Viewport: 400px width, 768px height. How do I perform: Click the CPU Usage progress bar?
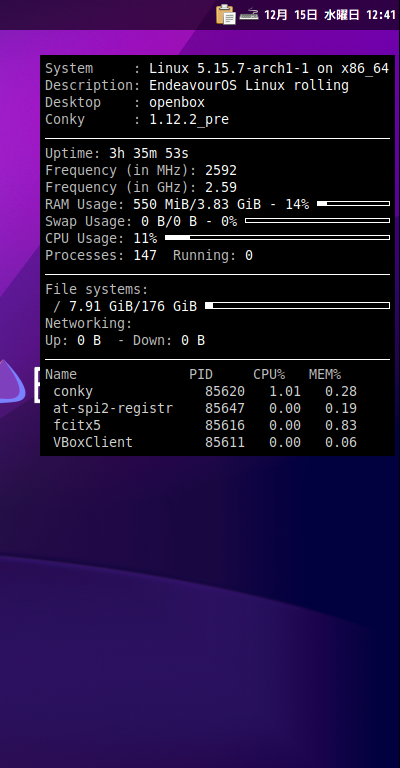[277, 238]
